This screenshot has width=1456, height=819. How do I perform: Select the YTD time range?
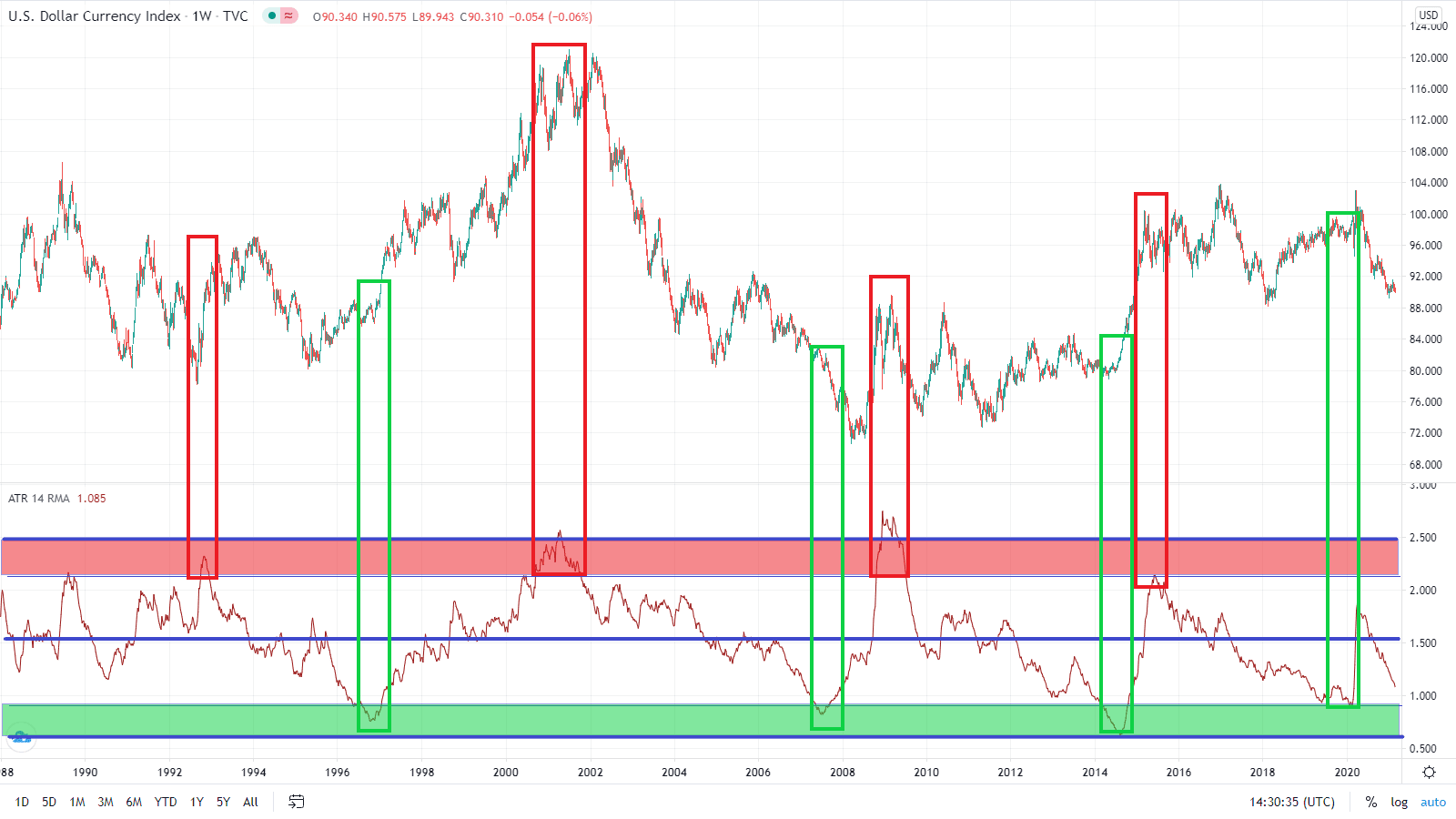tap(166, 802)
